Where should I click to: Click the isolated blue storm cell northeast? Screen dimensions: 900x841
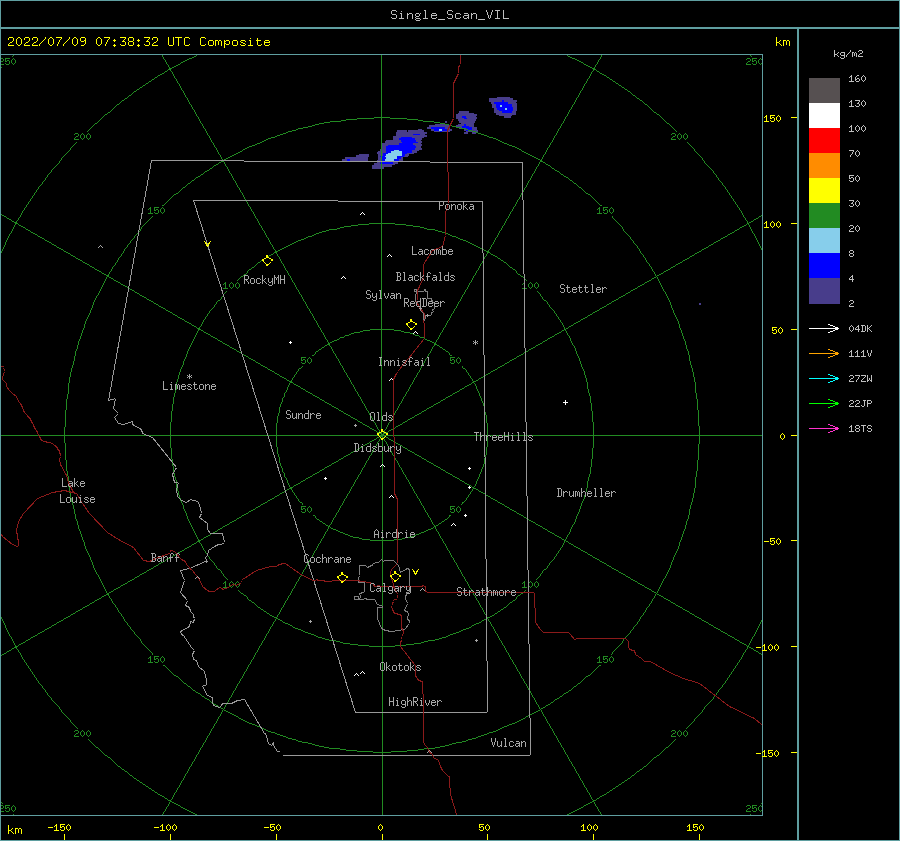coord(503,107)
